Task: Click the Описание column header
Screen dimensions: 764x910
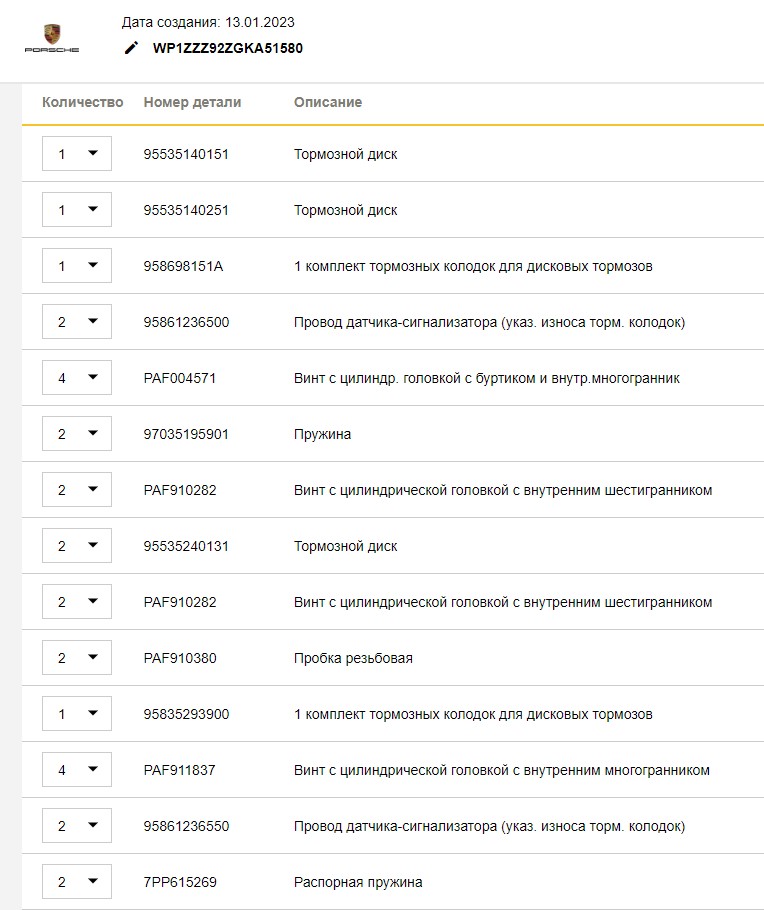Action: 328,102
